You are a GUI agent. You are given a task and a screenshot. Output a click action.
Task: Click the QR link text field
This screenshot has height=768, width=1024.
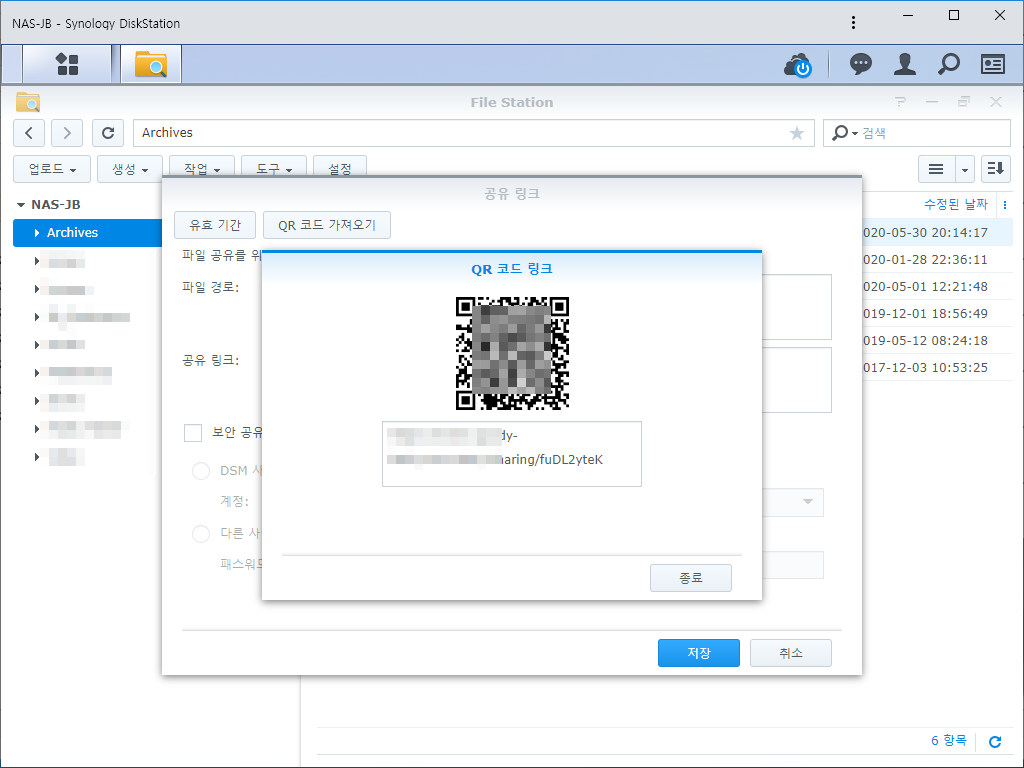point(512,454)
